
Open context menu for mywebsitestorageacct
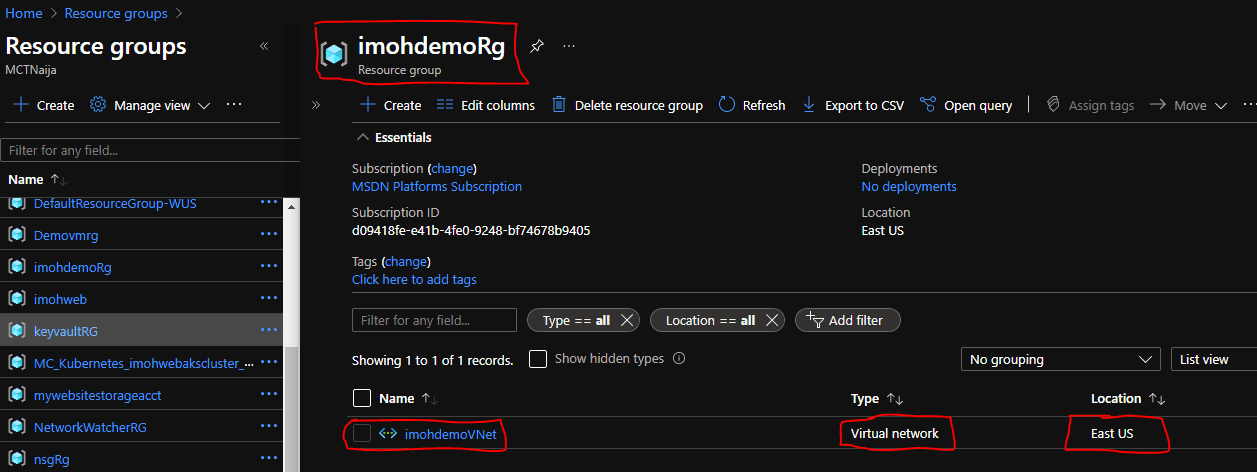[x=269, y=394]
